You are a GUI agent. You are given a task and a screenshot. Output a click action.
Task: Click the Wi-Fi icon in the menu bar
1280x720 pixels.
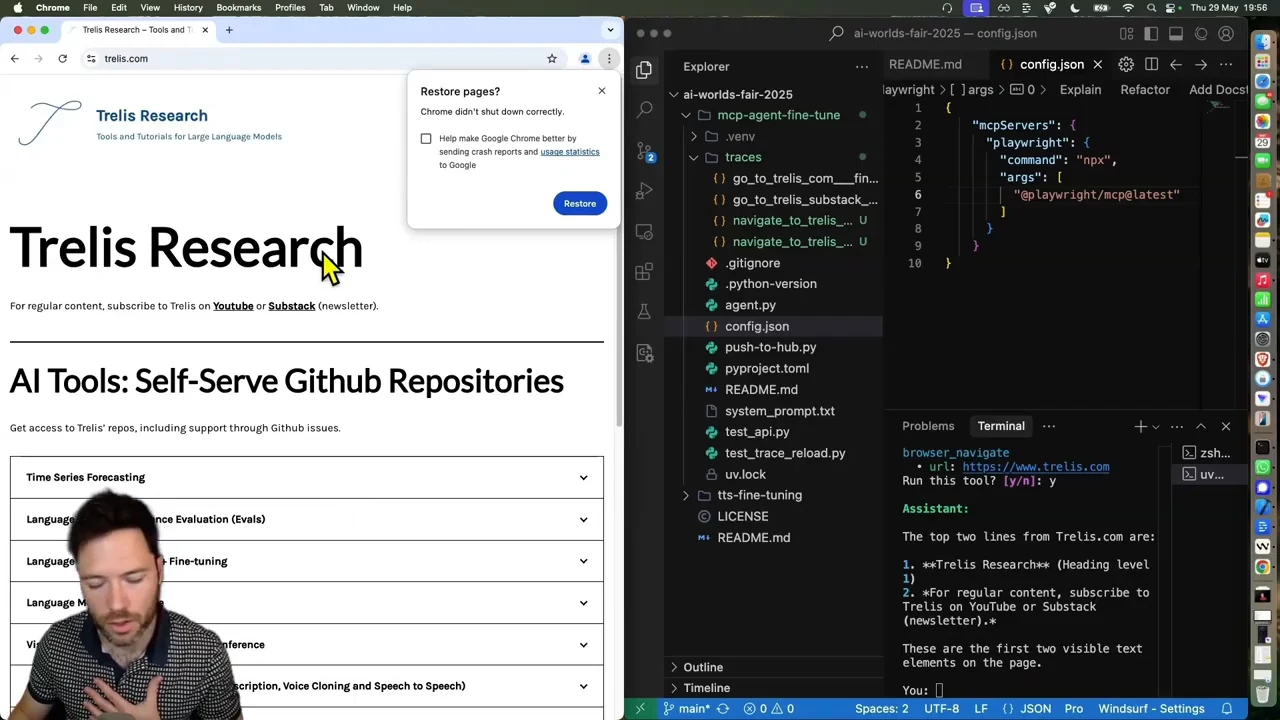click(x=1128, y=8)
